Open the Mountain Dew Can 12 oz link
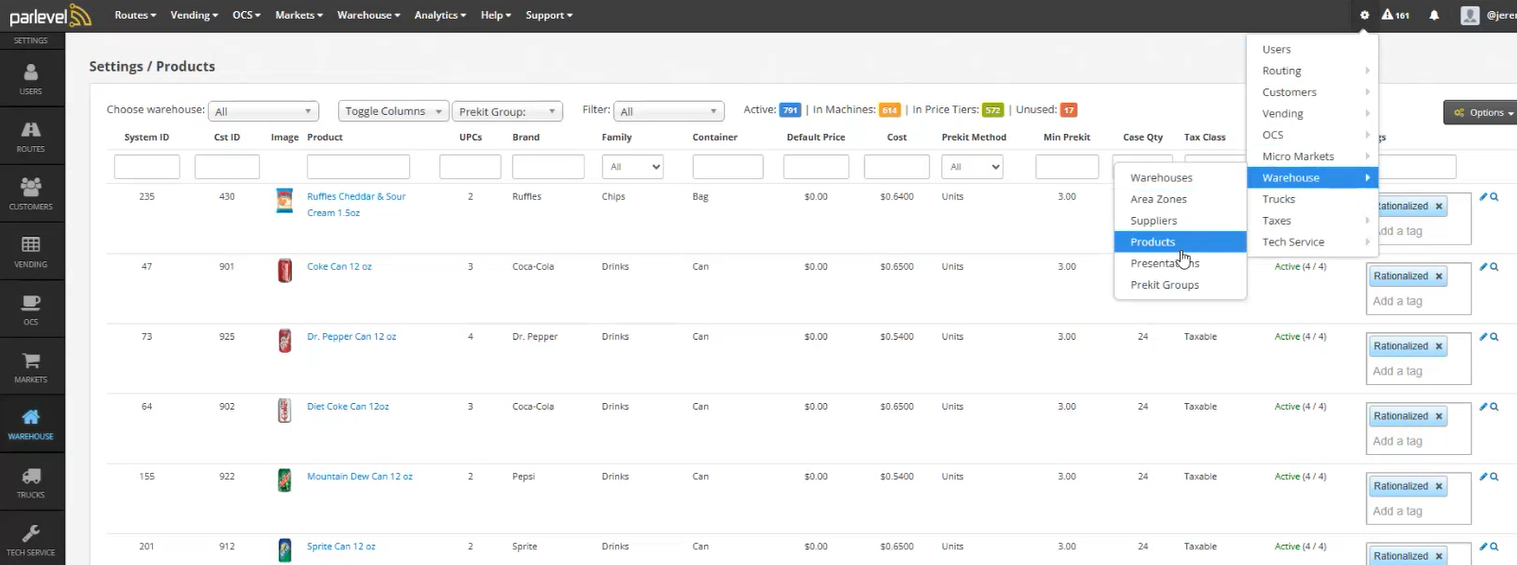The image size is (1517, 565). [359, 477]
